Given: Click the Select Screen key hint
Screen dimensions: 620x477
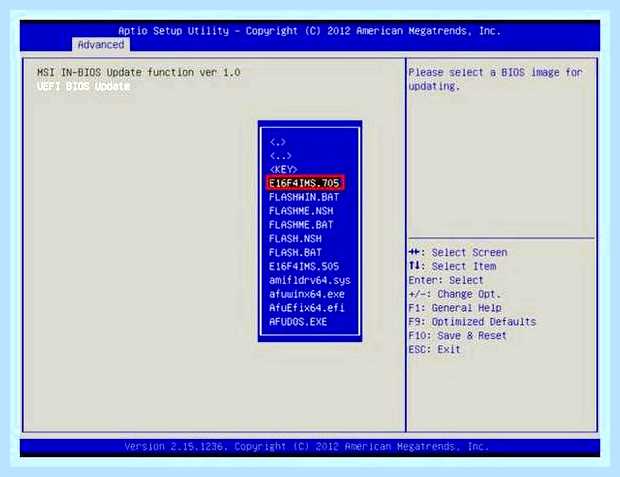Looking at the screenshot, I should pos(458,252).
